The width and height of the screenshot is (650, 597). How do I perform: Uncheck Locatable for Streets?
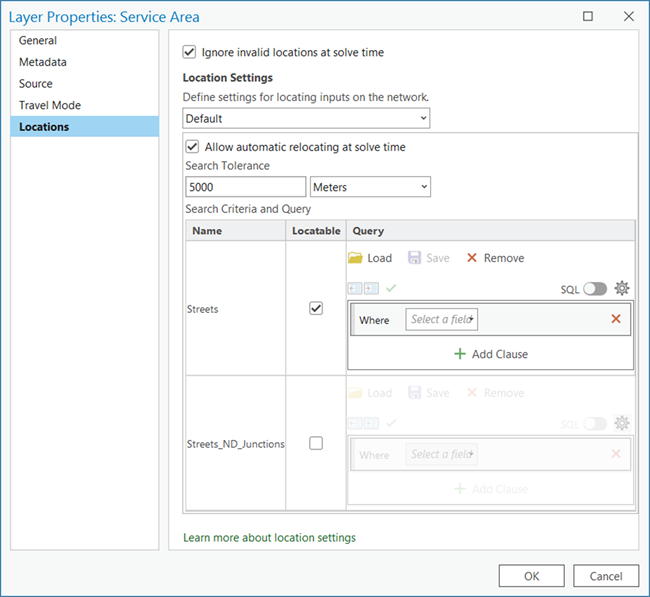click(x=316, y=309)
